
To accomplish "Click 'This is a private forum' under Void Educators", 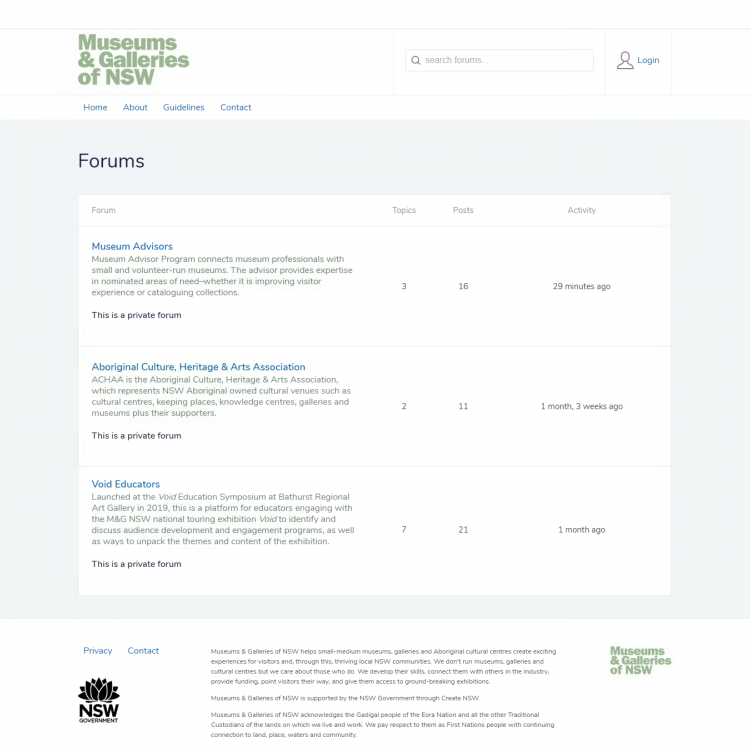I will pyautogui.click(x=136, y=564).
